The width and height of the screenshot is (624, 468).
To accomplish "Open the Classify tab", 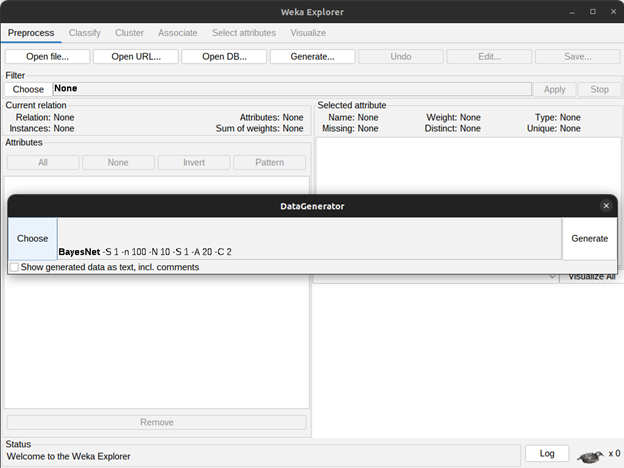I will [x=84, y=33].
